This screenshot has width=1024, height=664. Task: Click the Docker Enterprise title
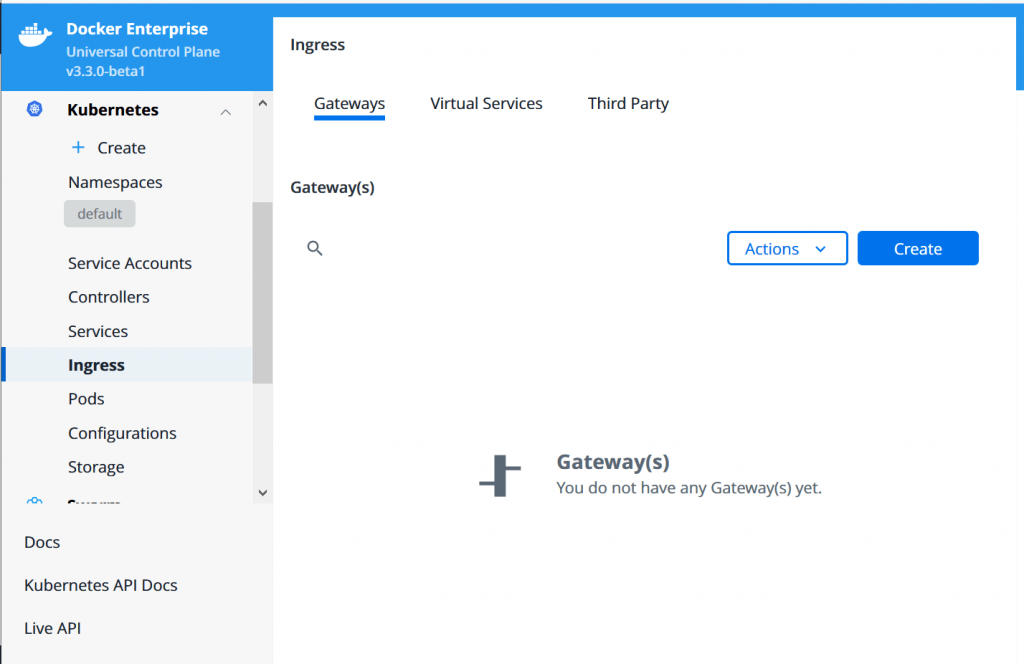coord(137,29)
